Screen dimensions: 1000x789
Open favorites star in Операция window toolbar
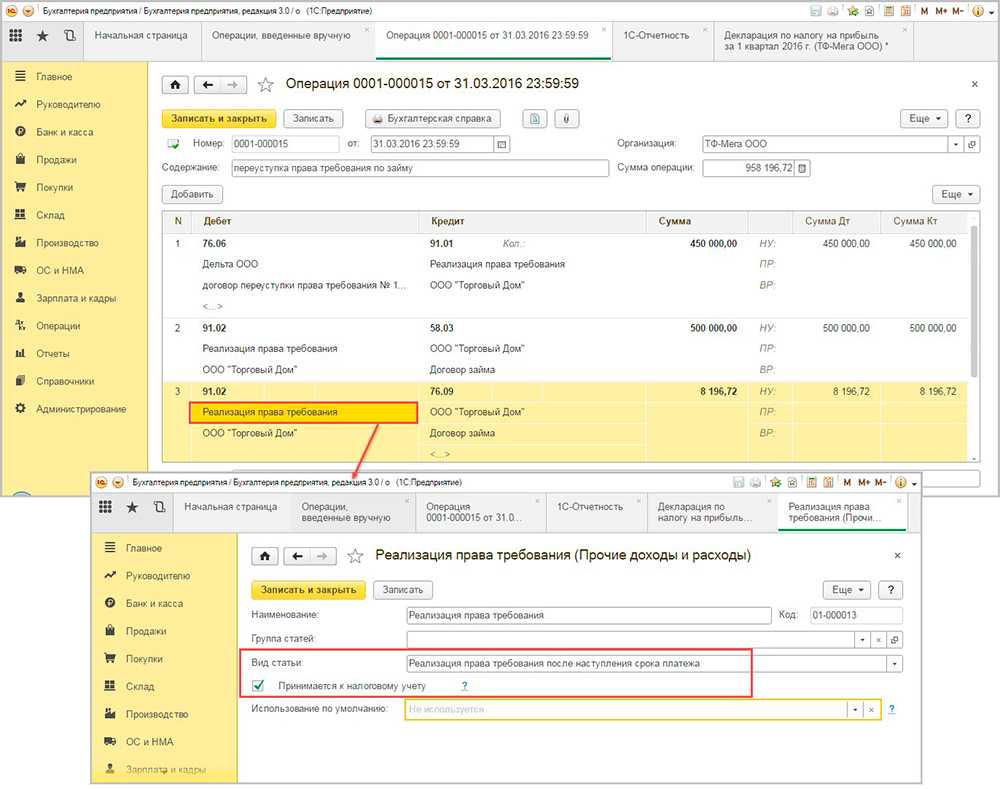(43, 36)
